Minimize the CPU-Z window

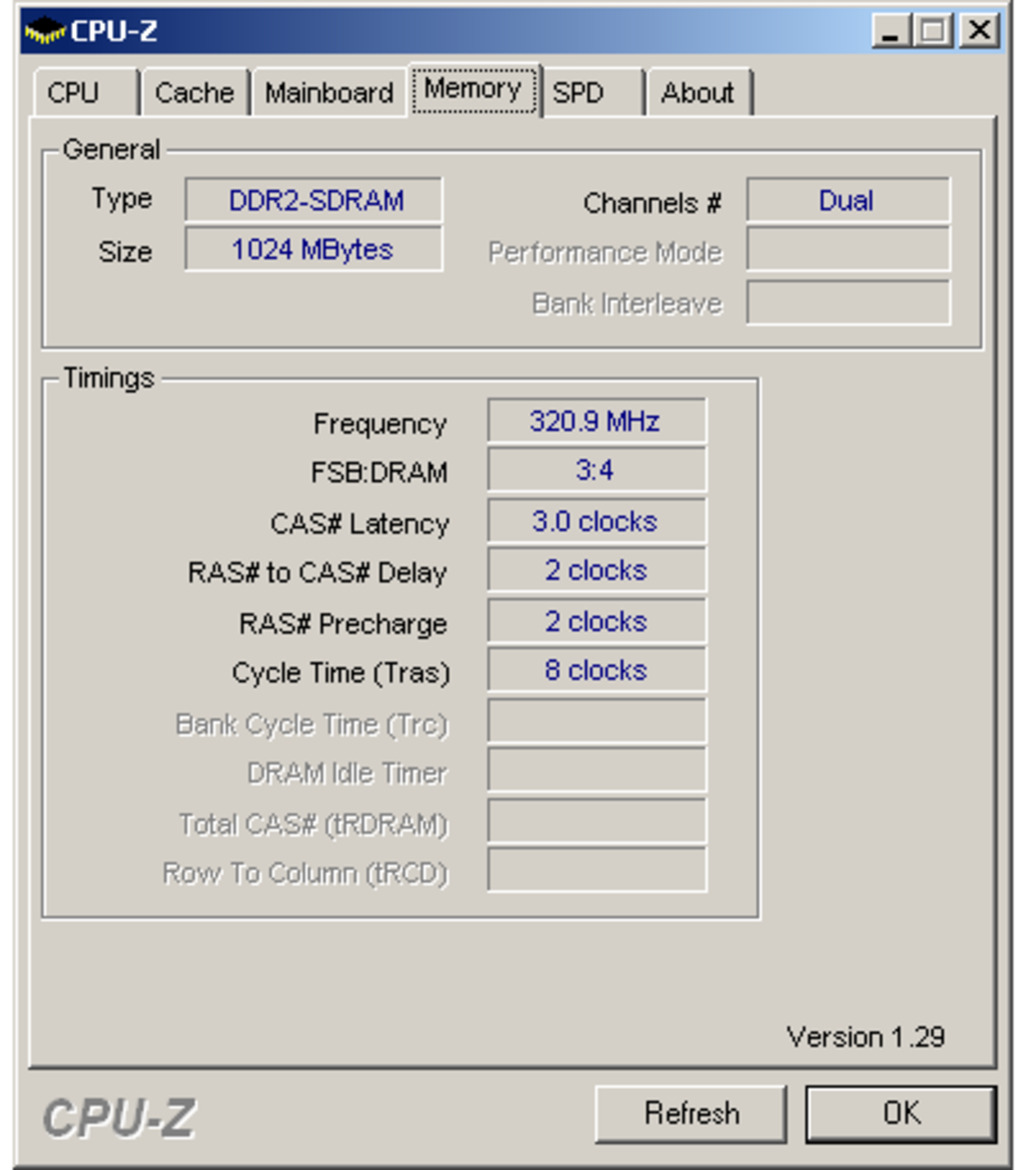[891, 31]
